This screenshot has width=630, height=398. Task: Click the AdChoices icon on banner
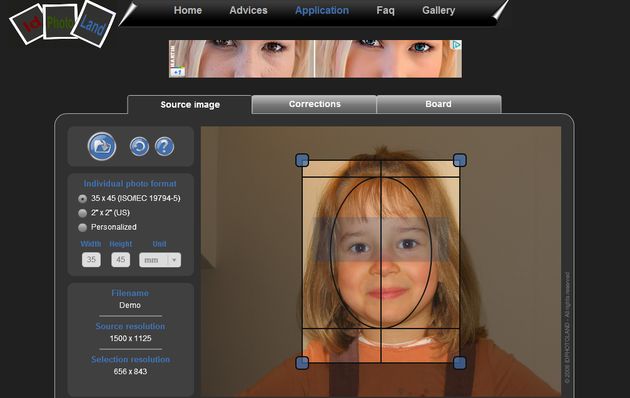click(457, 44)
